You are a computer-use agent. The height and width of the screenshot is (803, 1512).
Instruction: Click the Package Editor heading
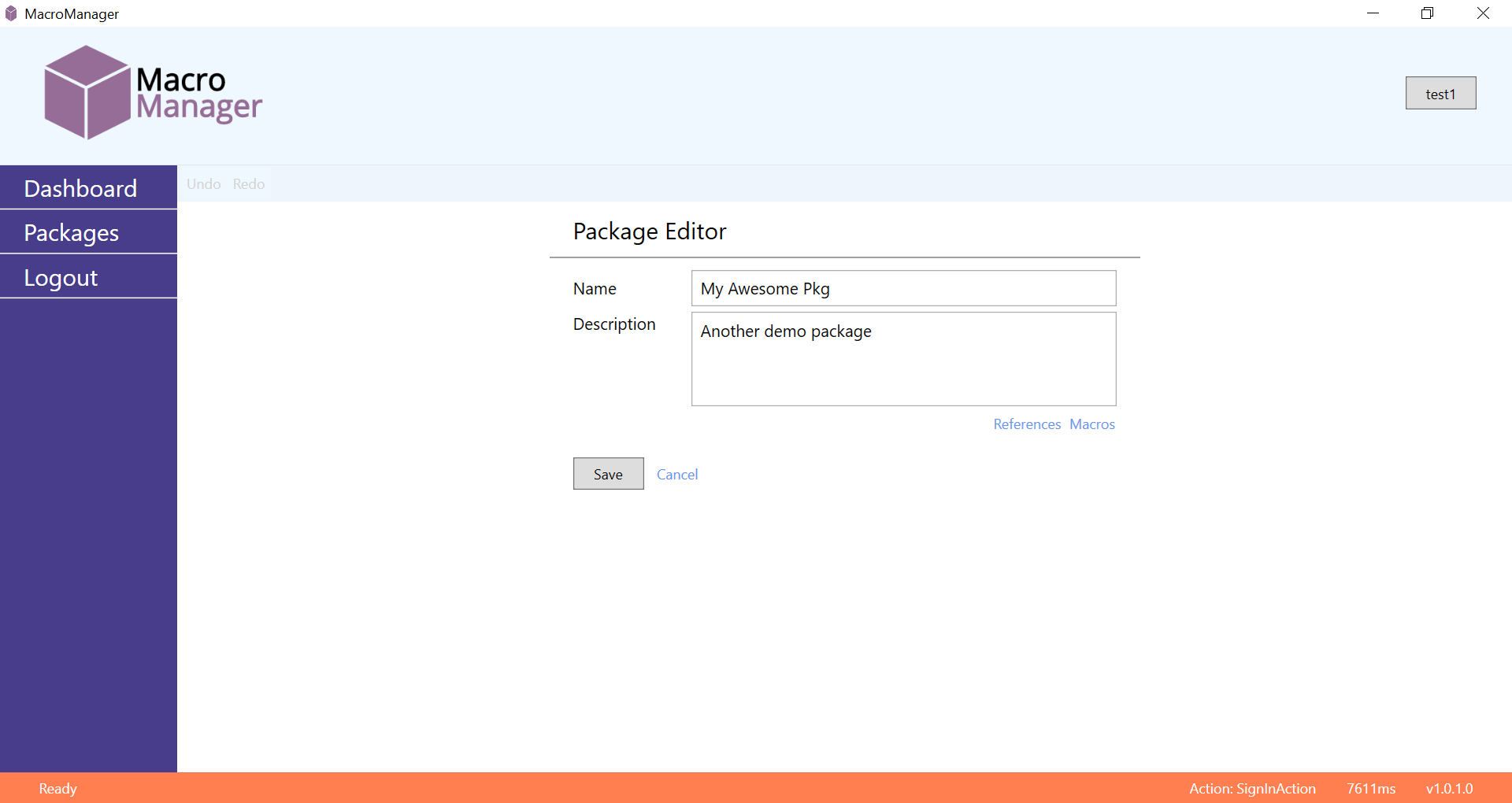pos(650,231)
